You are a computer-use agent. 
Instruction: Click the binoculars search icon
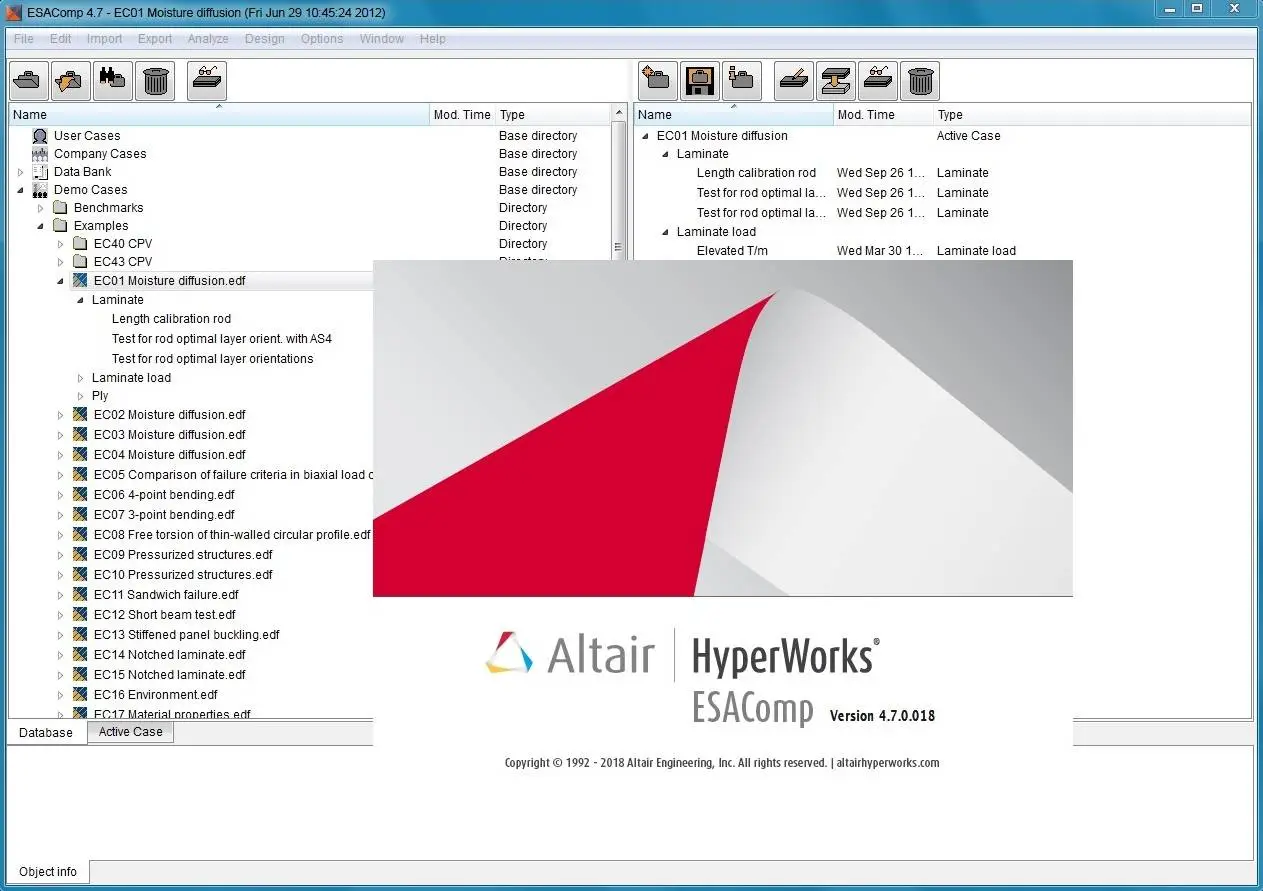pyautogui.click(x=113, y=81)
